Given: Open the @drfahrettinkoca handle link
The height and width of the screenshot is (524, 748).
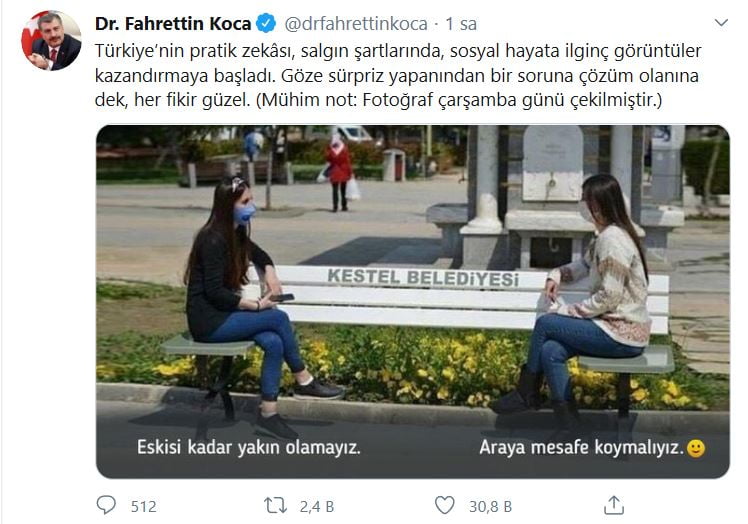Looking at the screenshot, I should 356,23.
